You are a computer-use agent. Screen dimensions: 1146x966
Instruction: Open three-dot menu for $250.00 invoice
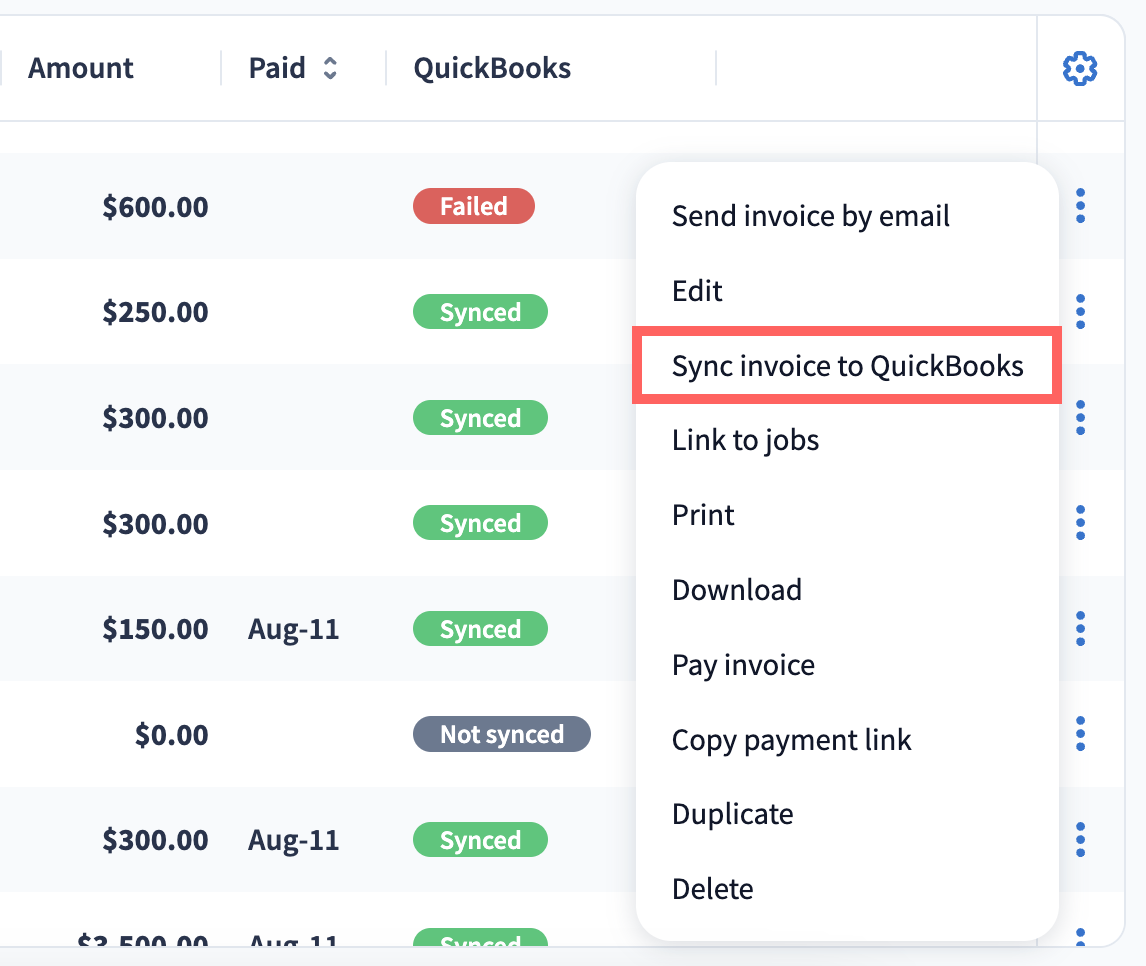pos(1080,312)
